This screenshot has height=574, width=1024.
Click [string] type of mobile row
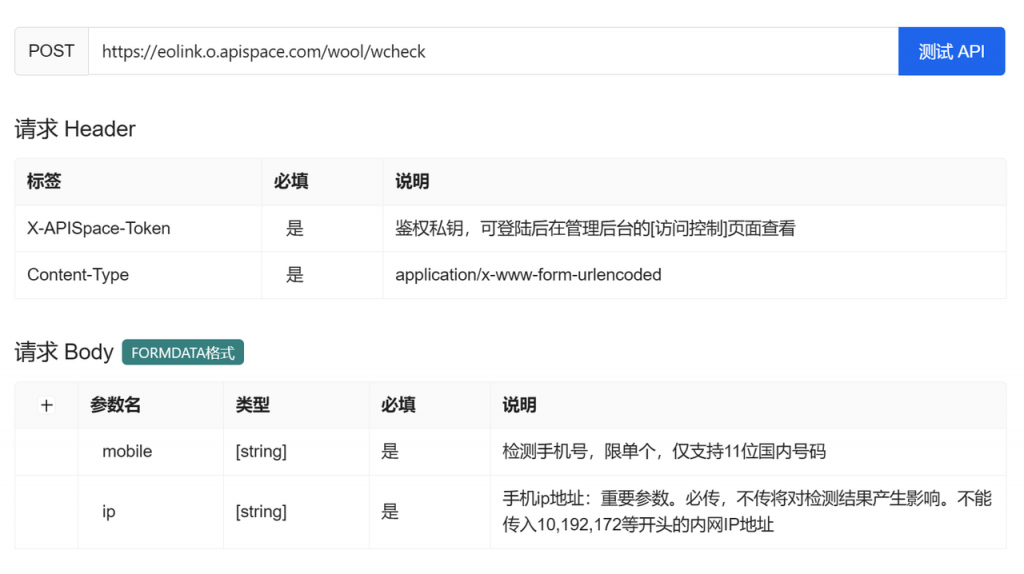pyautogui.click(x=261, y=451)
